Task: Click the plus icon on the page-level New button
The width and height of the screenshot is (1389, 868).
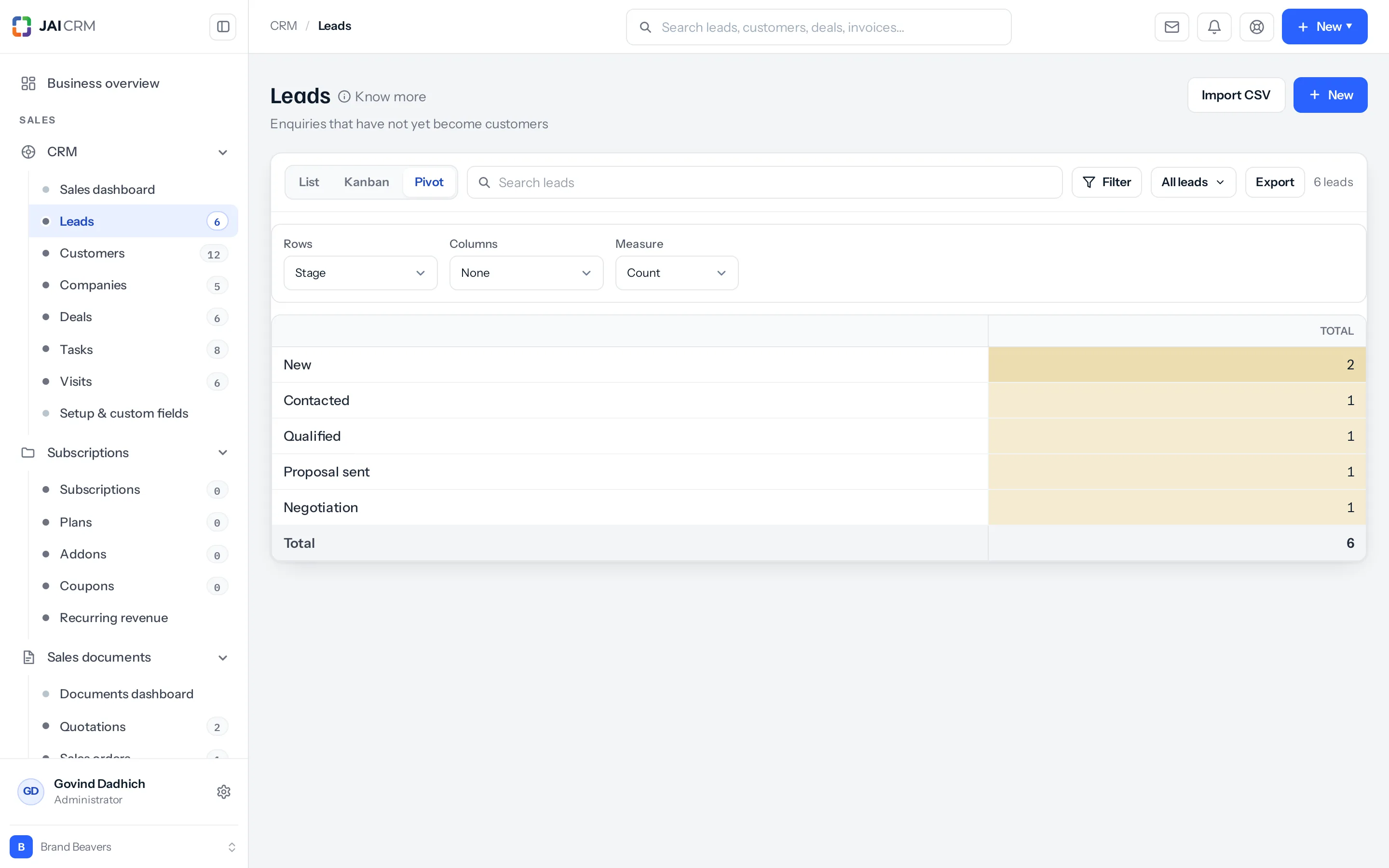Action: tap(1314, 95)
